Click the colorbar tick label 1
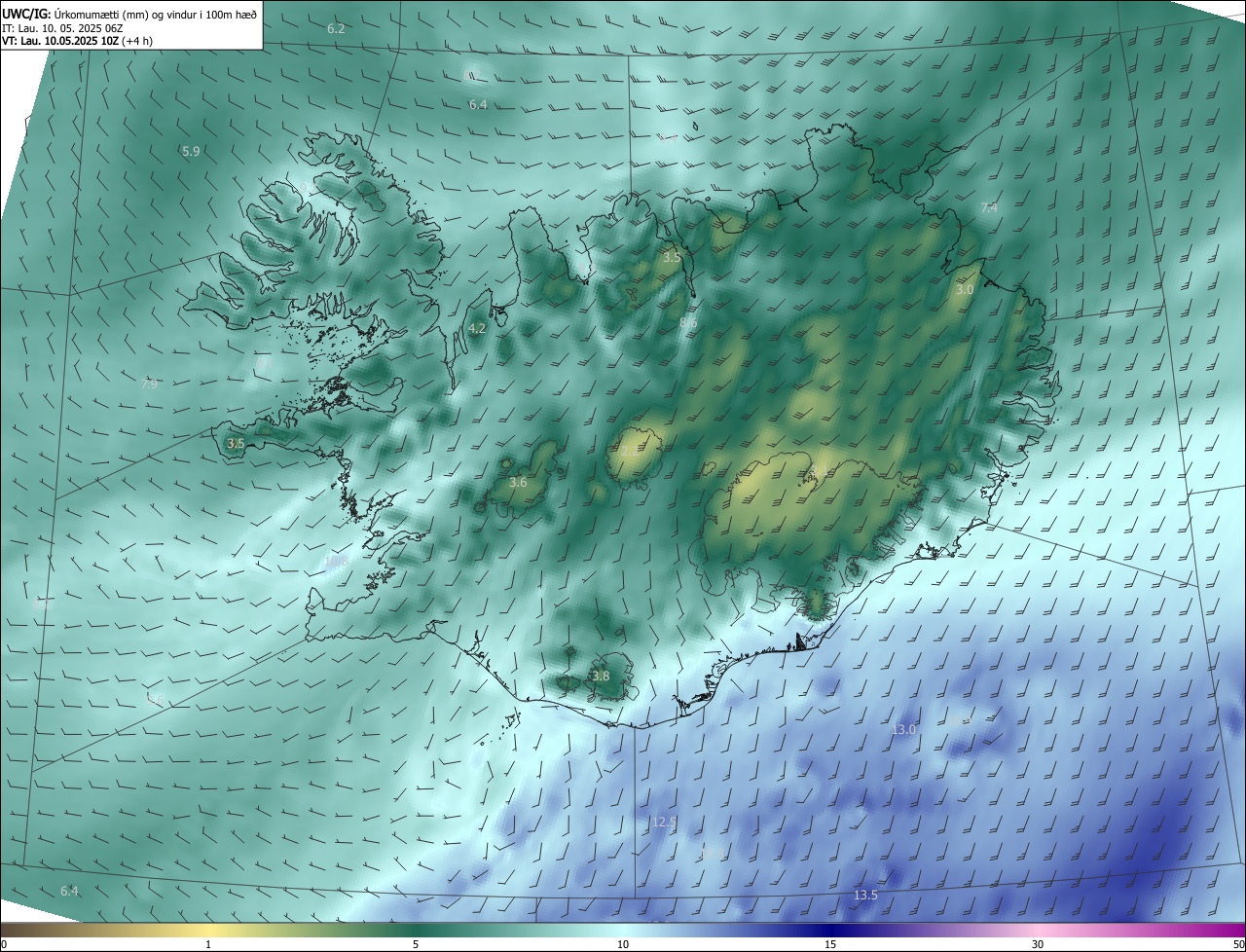The width and height of the screenshot is (1246, 952). click(208, 944)
